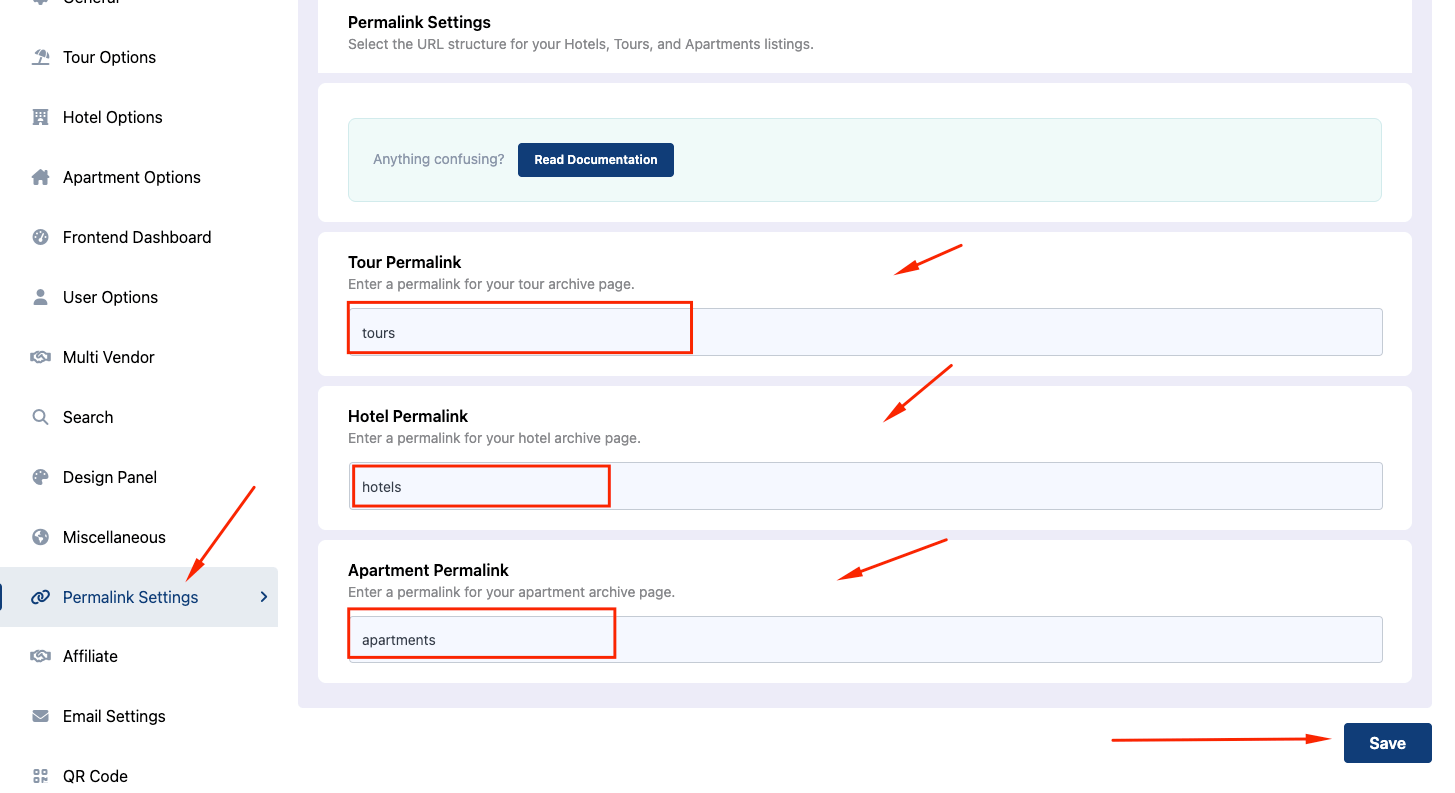Click the Apartment Options house icon

40,177
